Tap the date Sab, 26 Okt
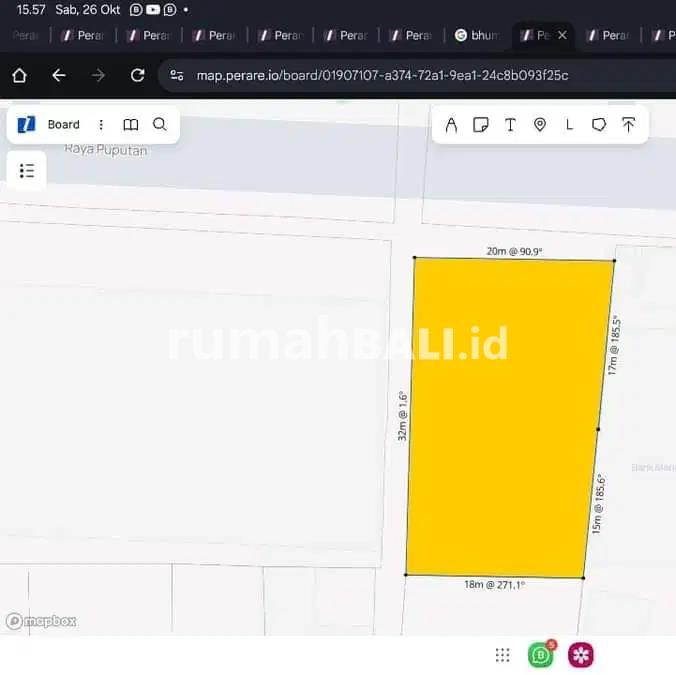 click(88, 9)
